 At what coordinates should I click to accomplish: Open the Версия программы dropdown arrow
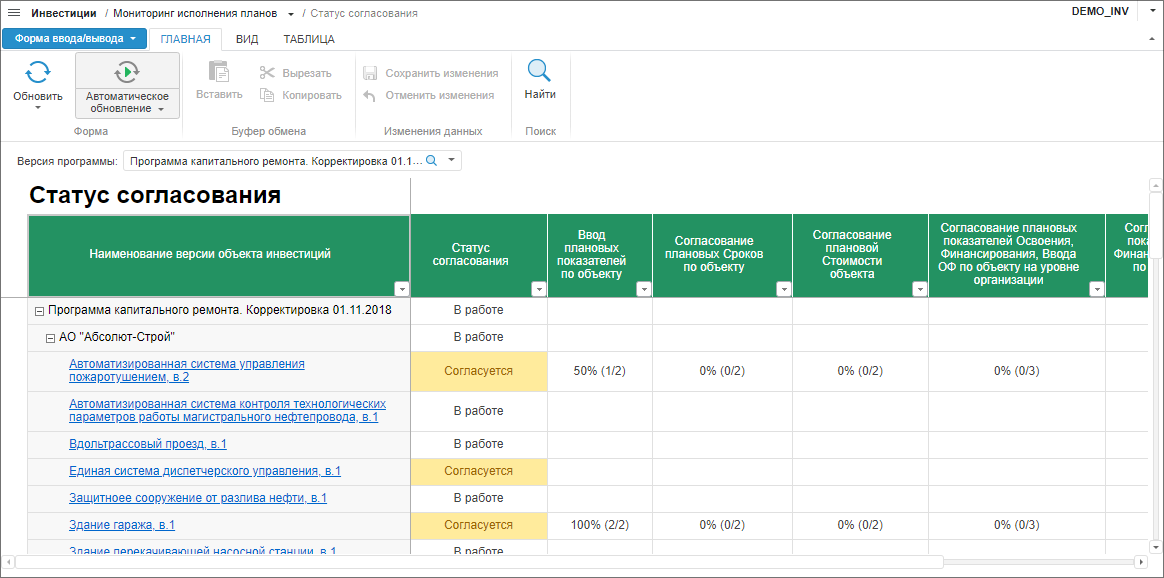pos(451,160)
